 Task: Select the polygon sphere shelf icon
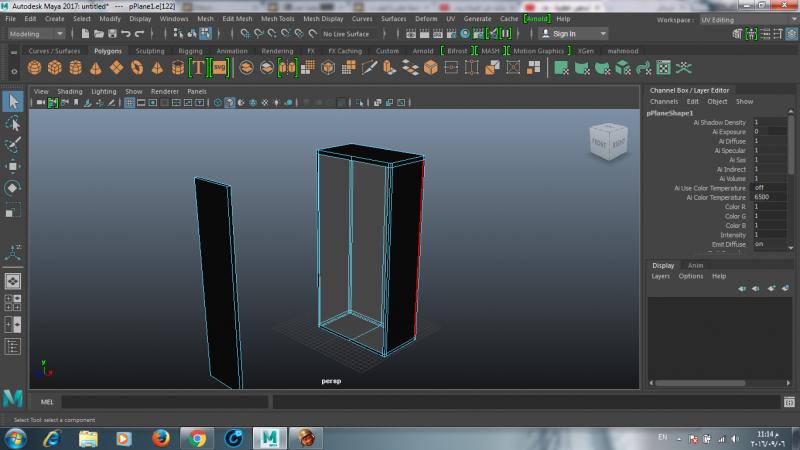(35, 68)
